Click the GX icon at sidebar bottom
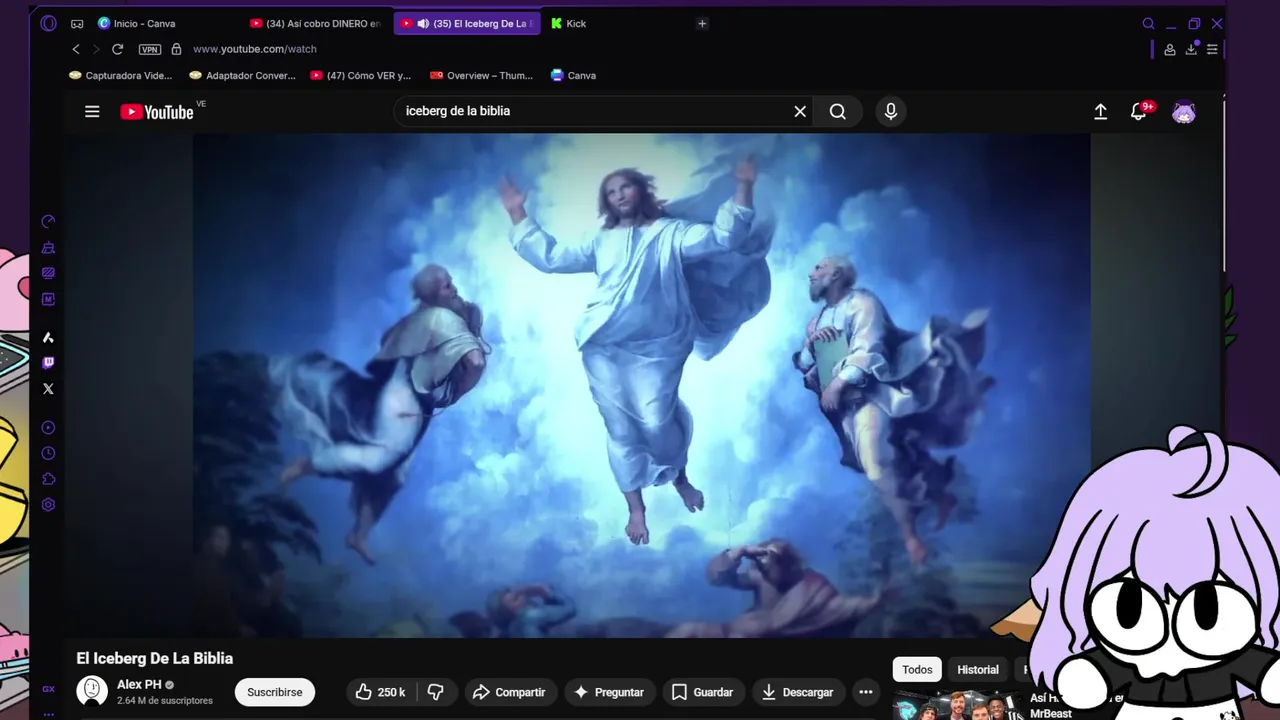The height and width of the screenshot is (720, 1280). point(48,689)
